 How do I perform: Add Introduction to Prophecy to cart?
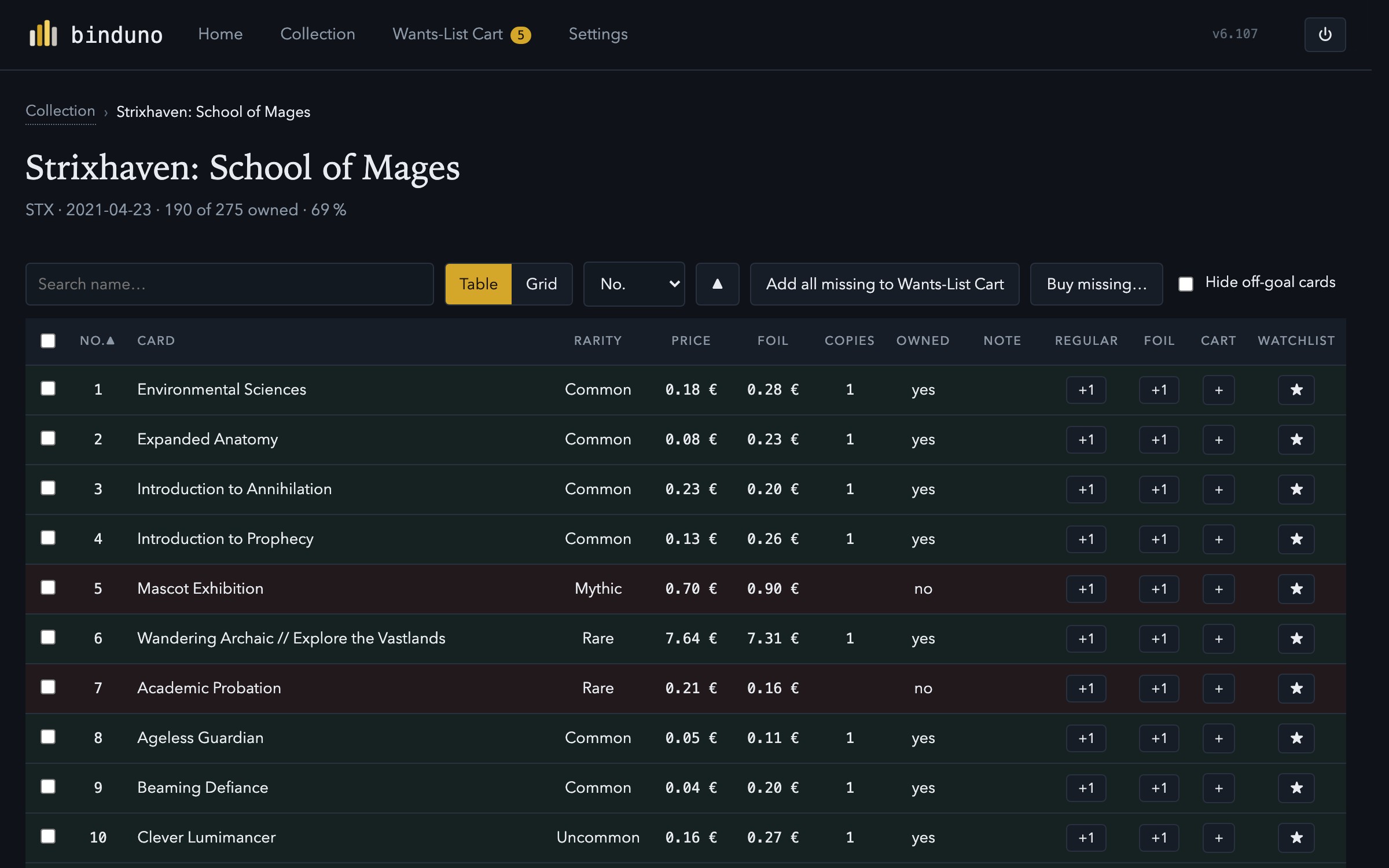[1218, 539]
